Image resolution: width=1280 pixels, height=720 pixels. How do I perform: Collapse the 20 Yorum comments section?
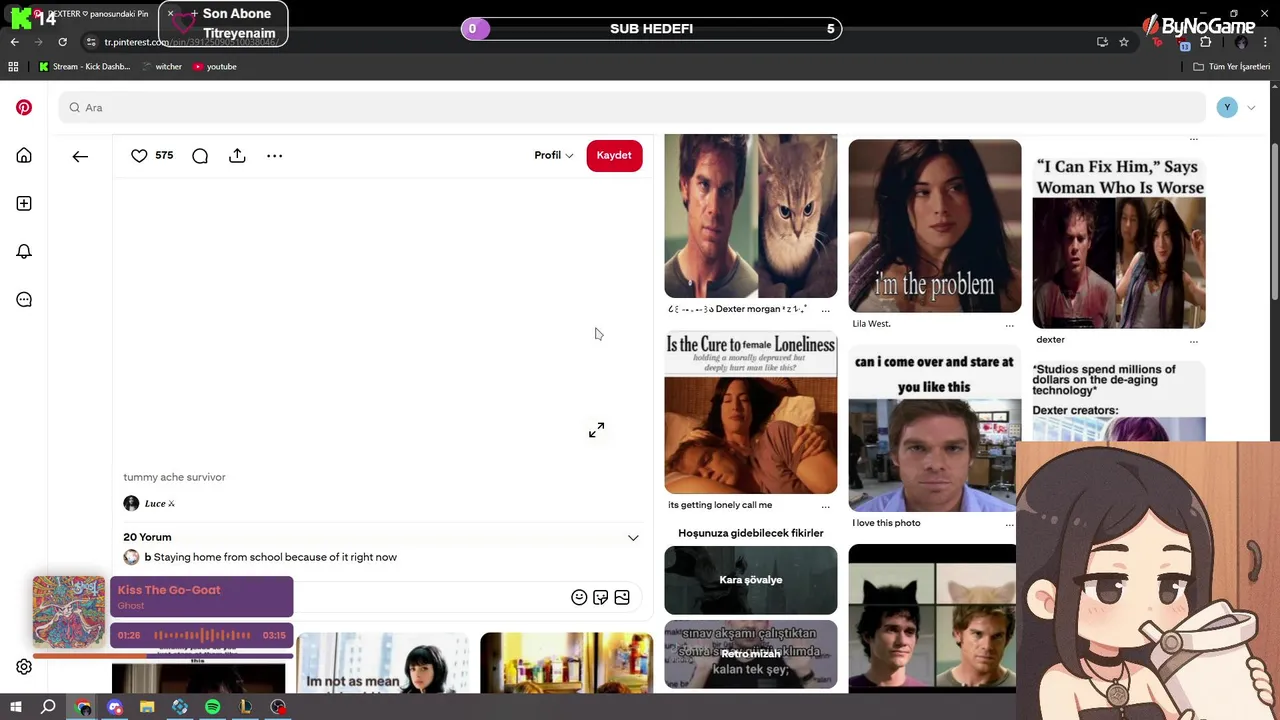coord(633,538)
